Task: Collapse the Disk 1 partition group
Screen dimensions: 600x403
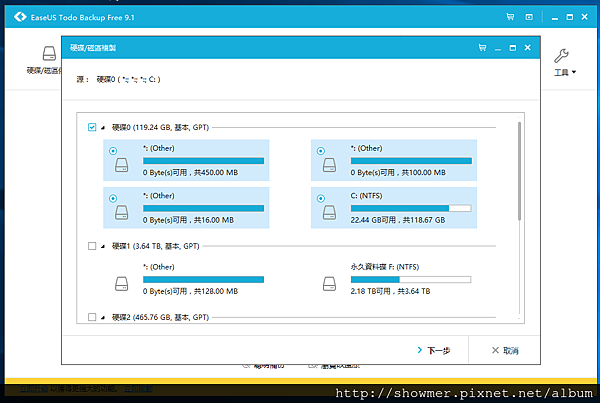Action: [103, 246]
